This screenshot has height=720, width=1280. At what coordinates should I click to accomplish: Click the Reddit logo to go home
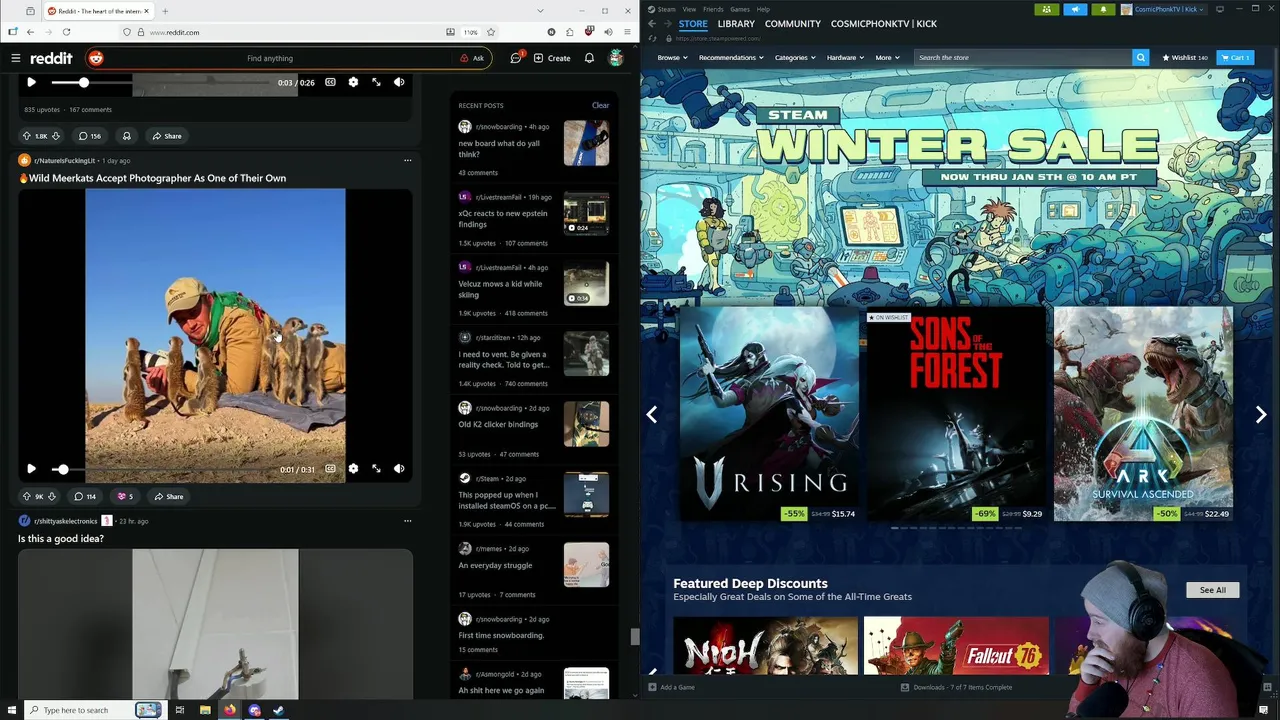pos(49,58)
